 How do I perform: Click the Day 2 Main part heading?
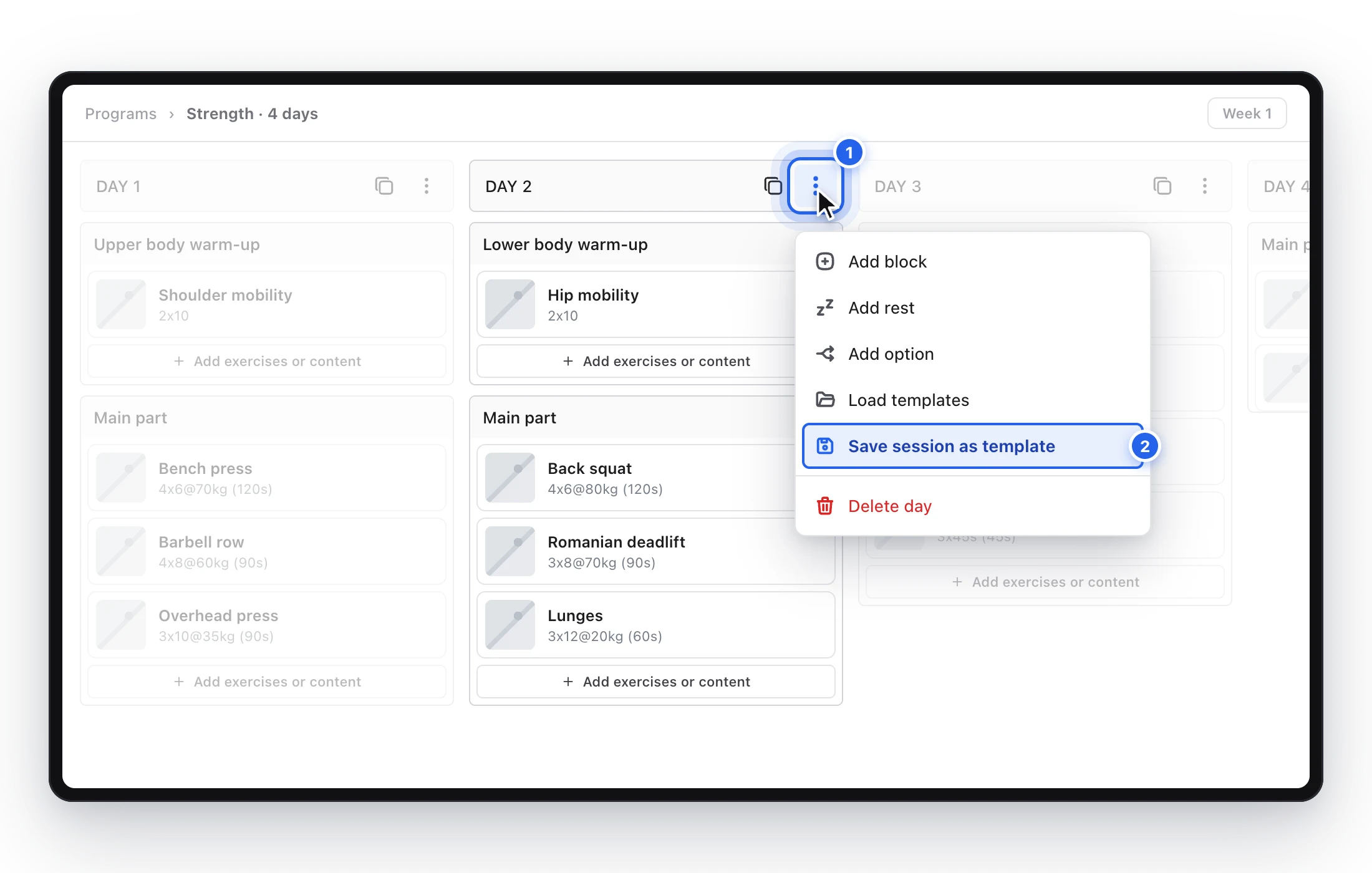pos(519,418)
